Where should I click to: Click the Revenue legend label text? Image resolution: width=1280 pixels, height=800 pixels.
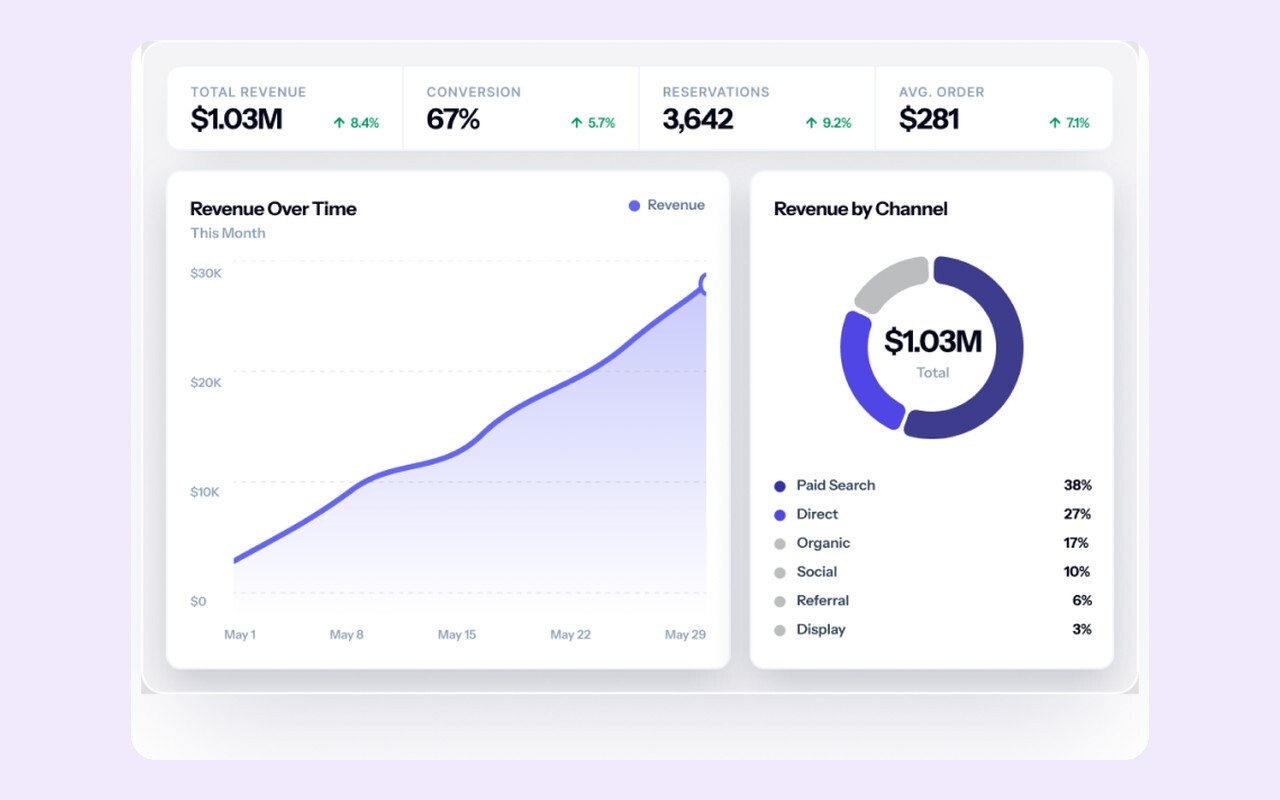[x=676, y=205]
